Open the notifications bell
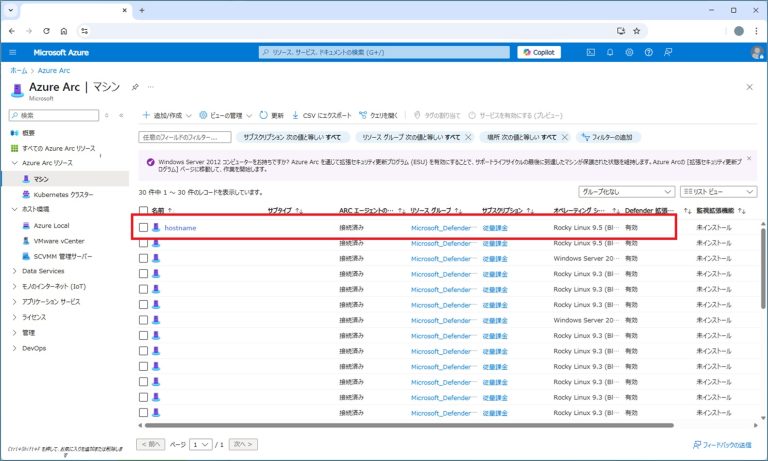Viewport: 768px width, 461px height. (x=610, y=52)
